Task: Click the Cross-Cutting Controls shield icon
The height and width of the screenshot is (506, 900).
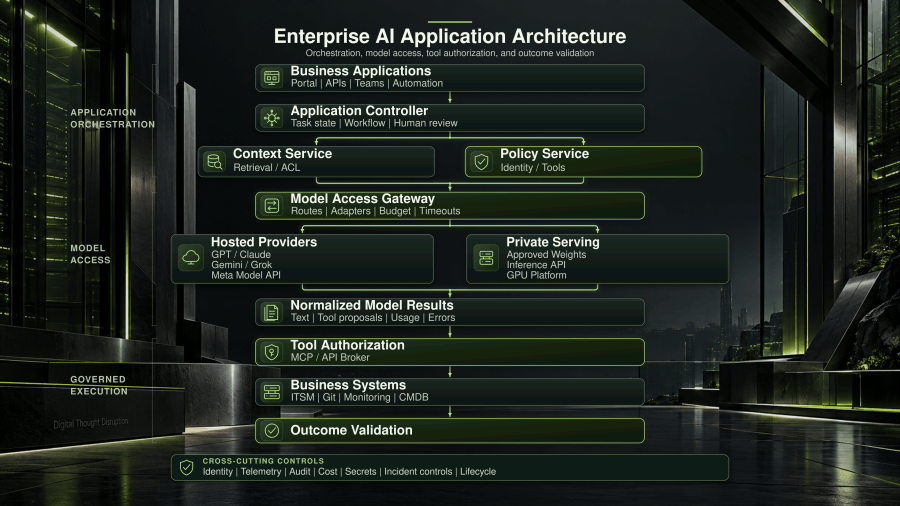Action: (187, 467)
